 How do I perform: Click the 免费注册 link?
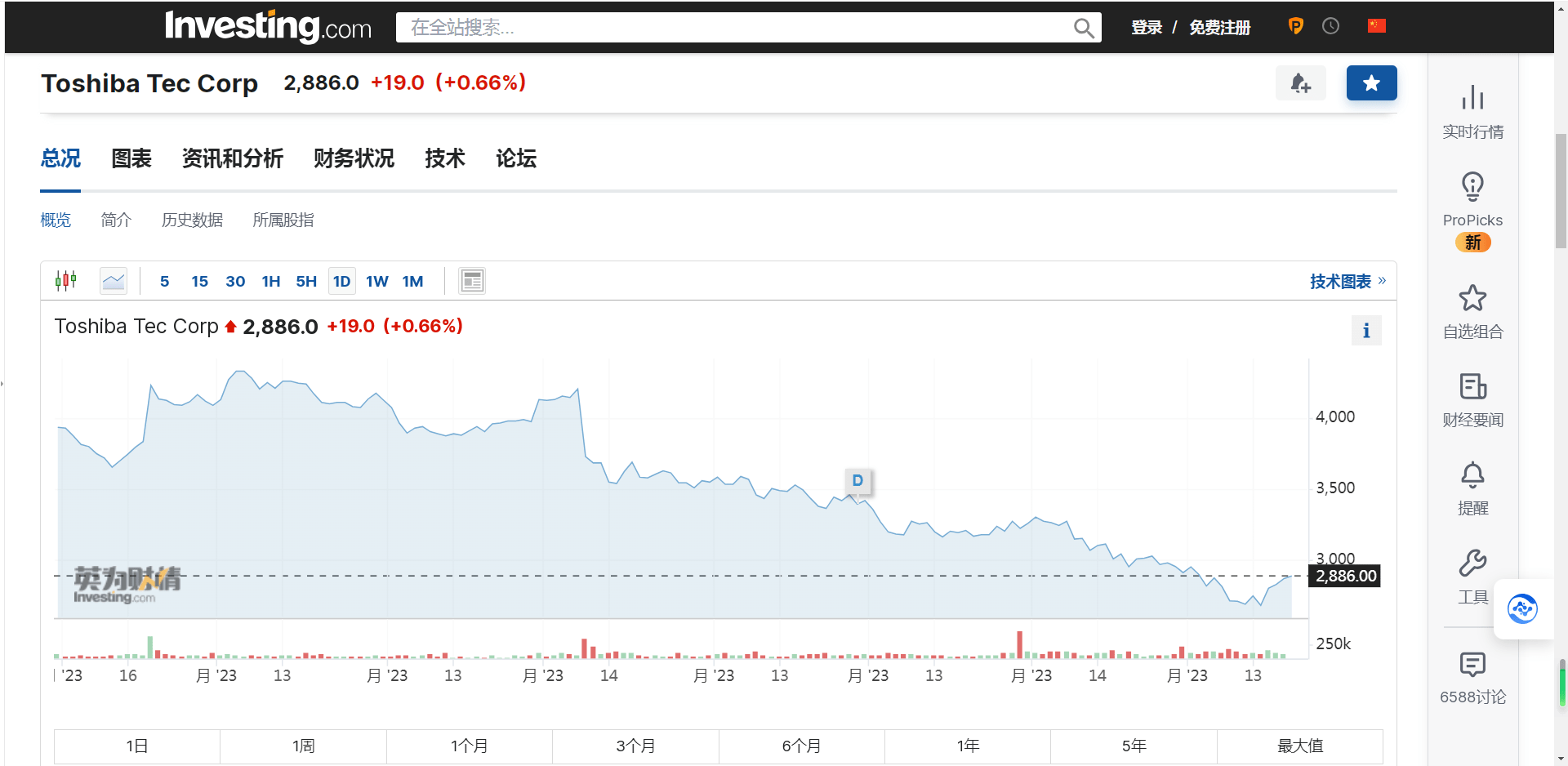[1219, 27]
